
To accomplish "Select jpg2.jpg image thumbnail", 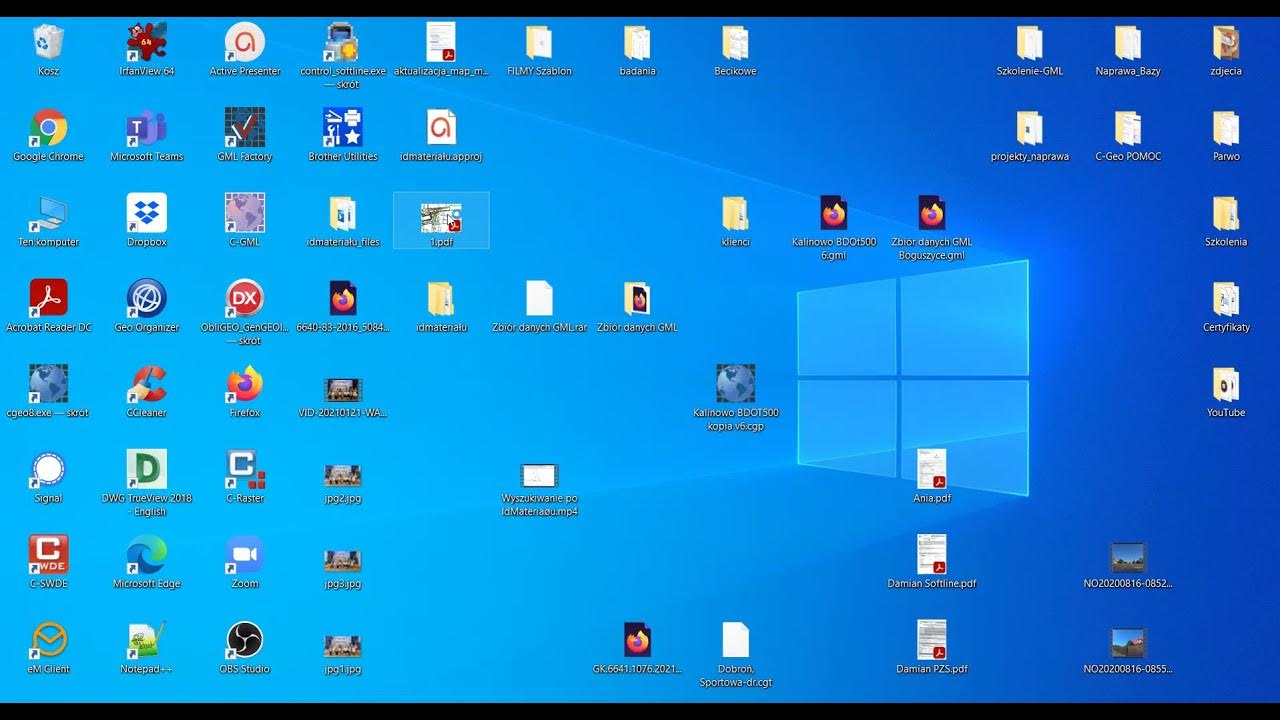I will coord(343,476).
